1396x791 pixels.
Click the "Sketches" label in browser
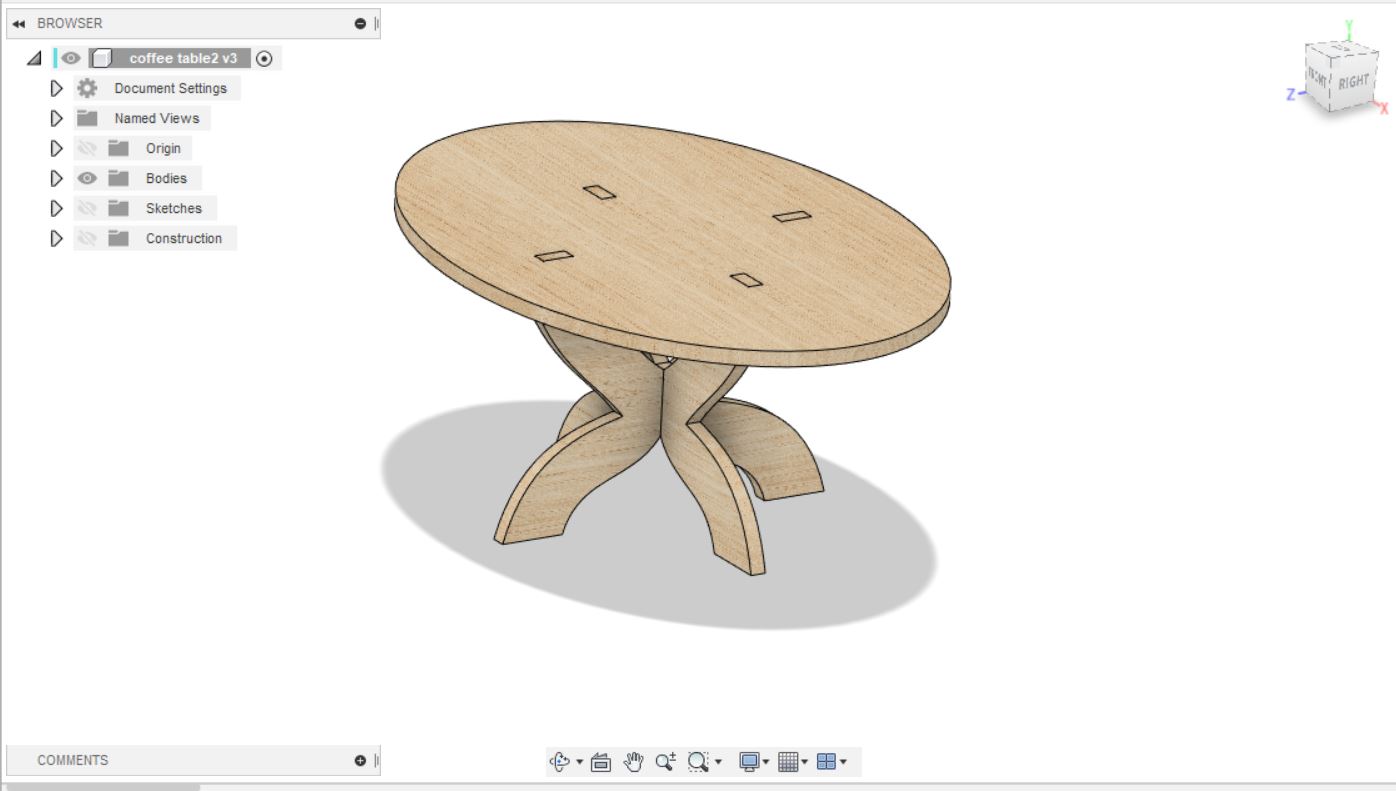coord(174,208)
